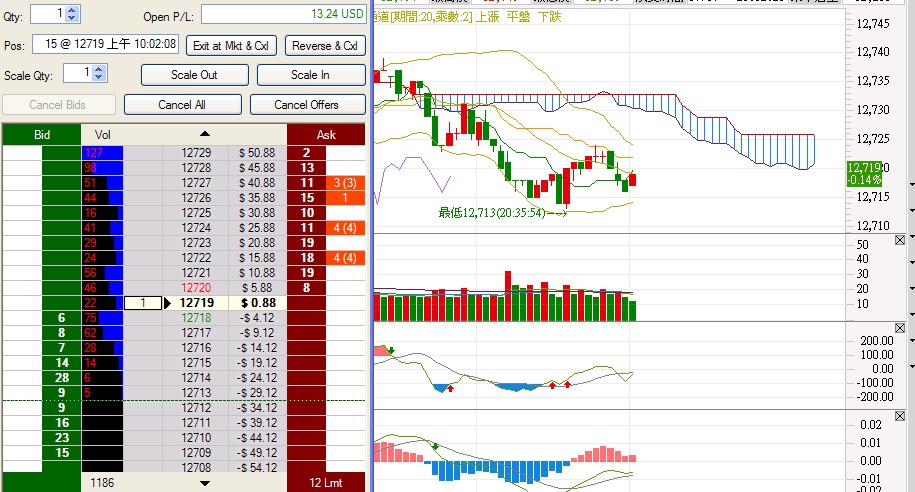Click the Cancel Offers button
915x492 pixels.
(307, 104)
